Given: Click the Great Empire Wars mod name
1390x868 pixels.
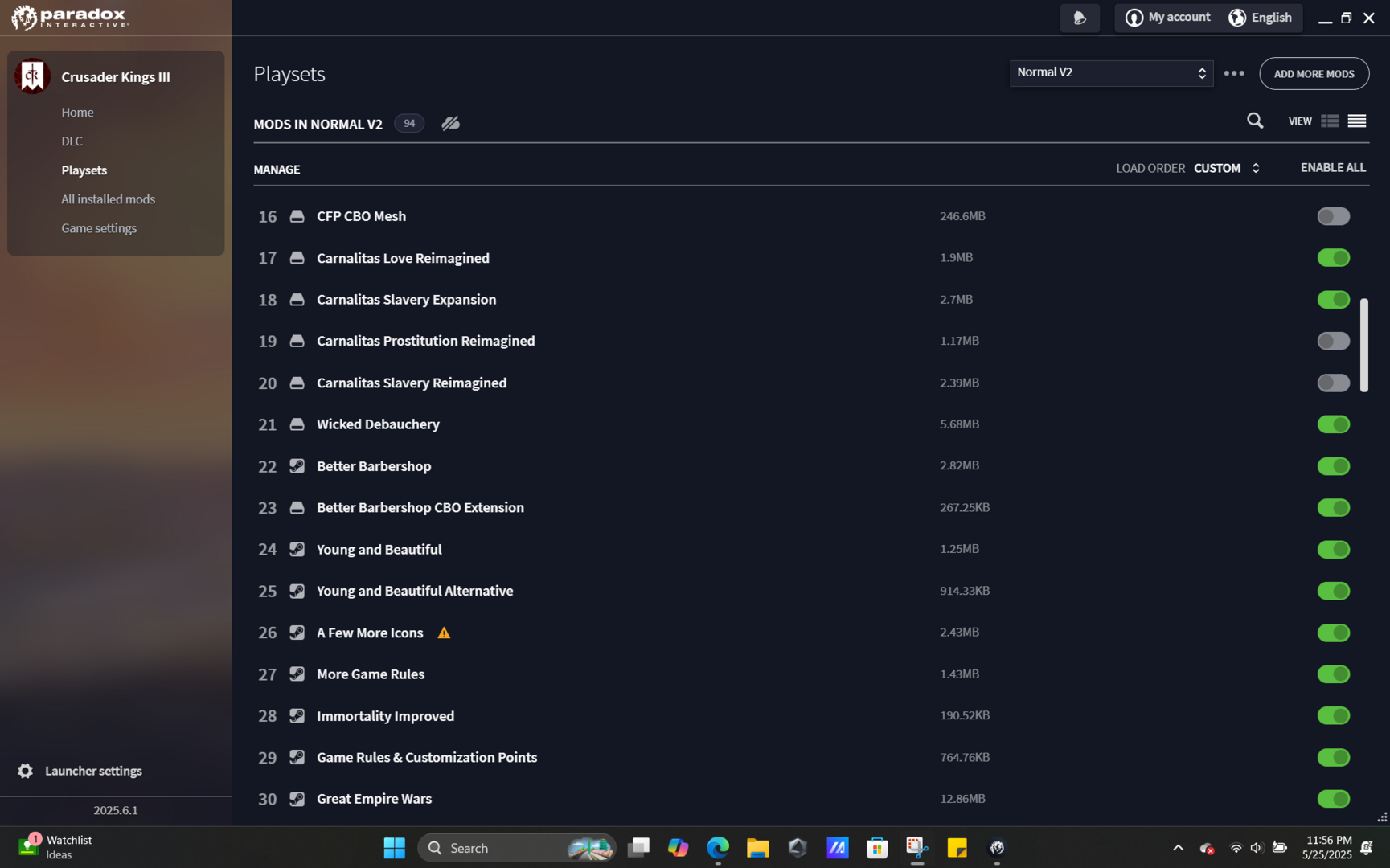Looking at the screenshot, I should click(x=374, y=799).
